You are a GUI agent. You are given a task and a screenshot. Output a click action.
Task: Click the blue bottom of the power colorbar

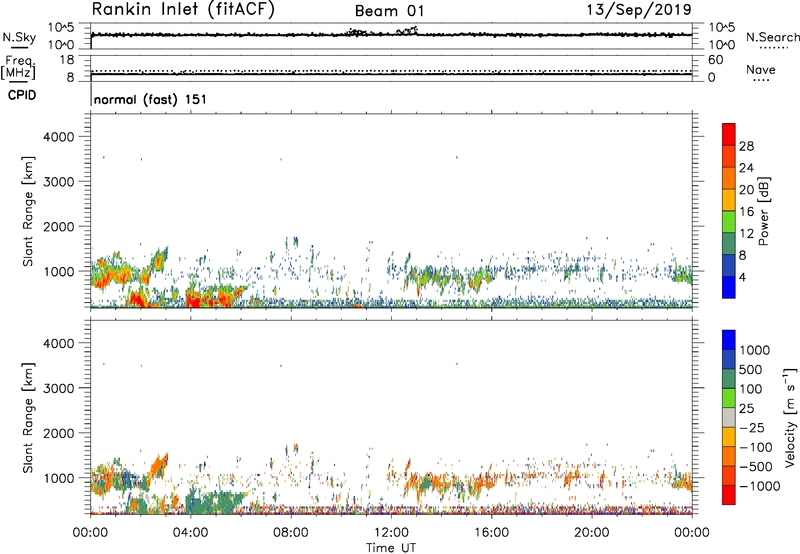click(x=729, y=287)
